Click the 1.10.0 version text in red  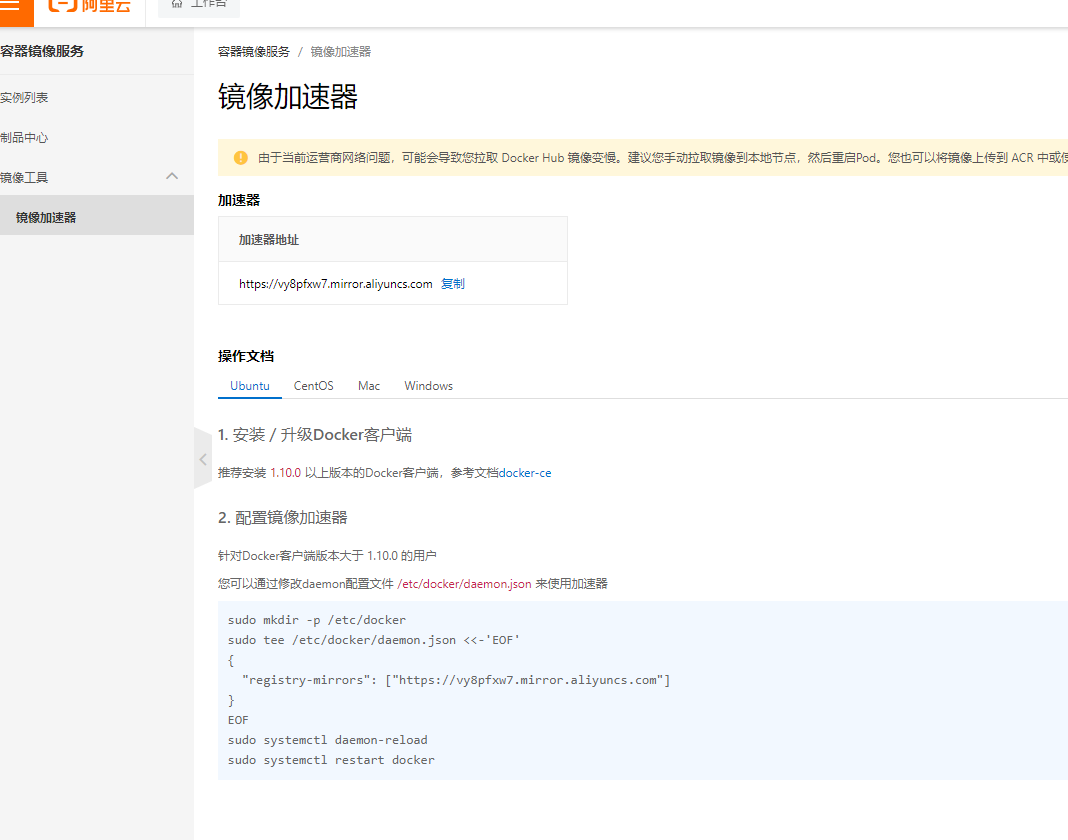coord(285,473)
